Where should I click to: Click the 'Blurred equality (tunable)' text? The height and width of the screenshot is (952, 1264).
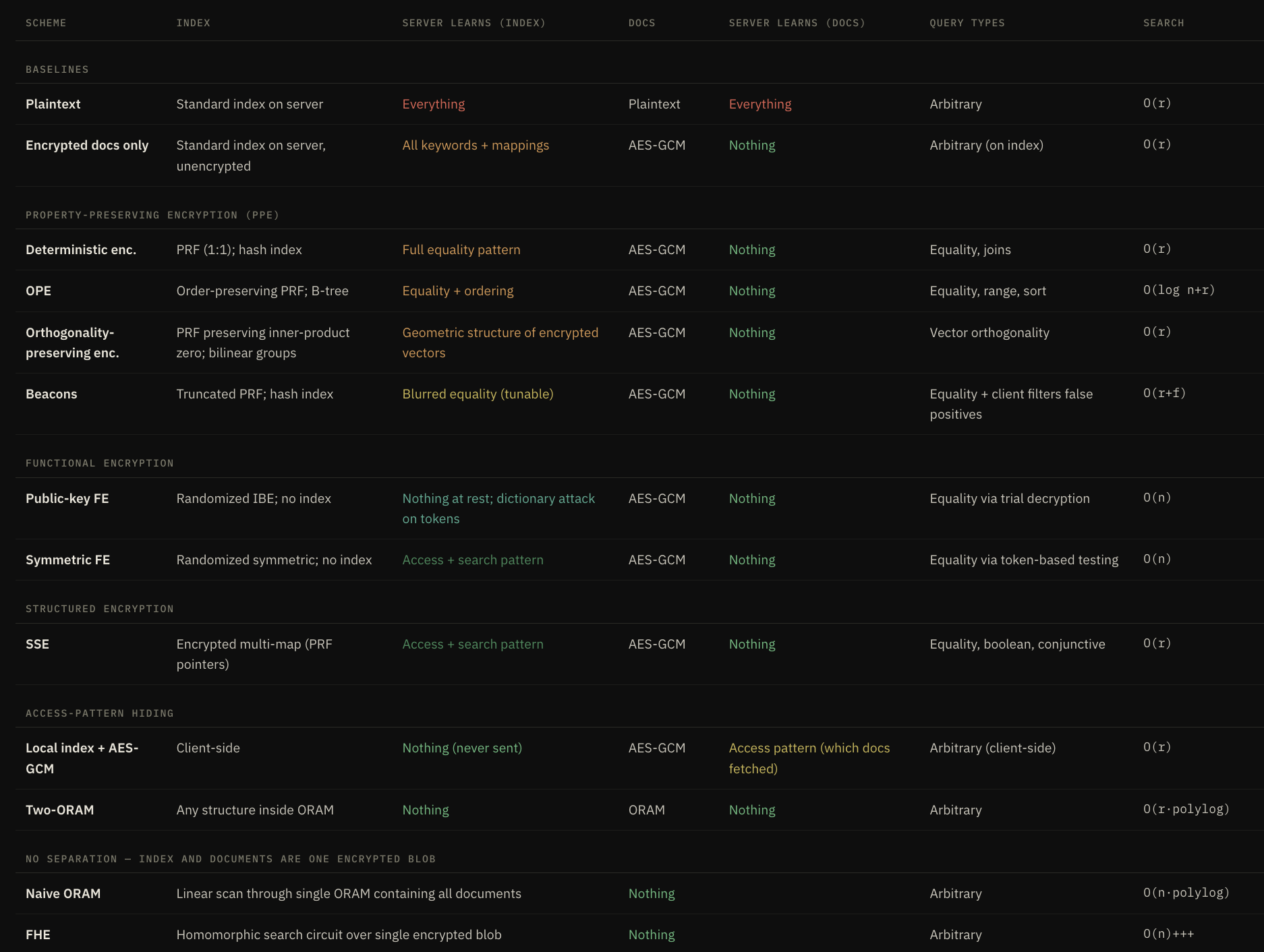[477, 394]
